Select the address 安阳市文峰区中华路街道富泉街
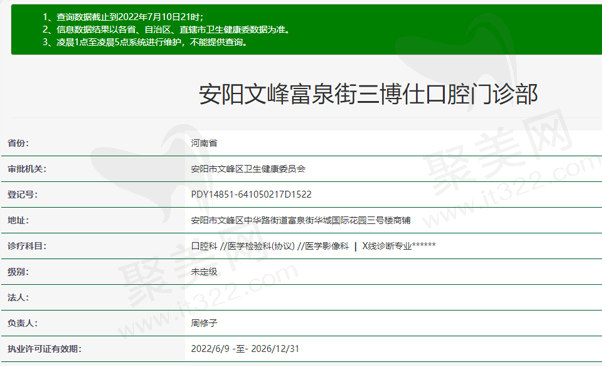602x366 pixels. 301,220
